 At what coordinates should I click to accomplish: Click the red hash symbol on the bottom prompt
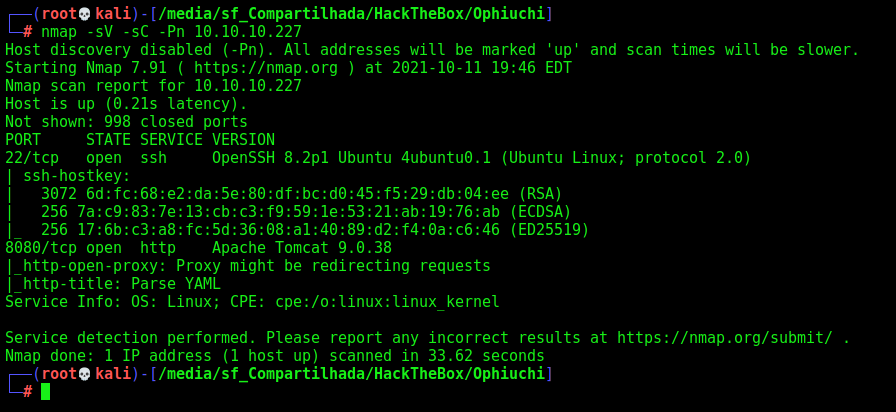click(x=27, y=391)
